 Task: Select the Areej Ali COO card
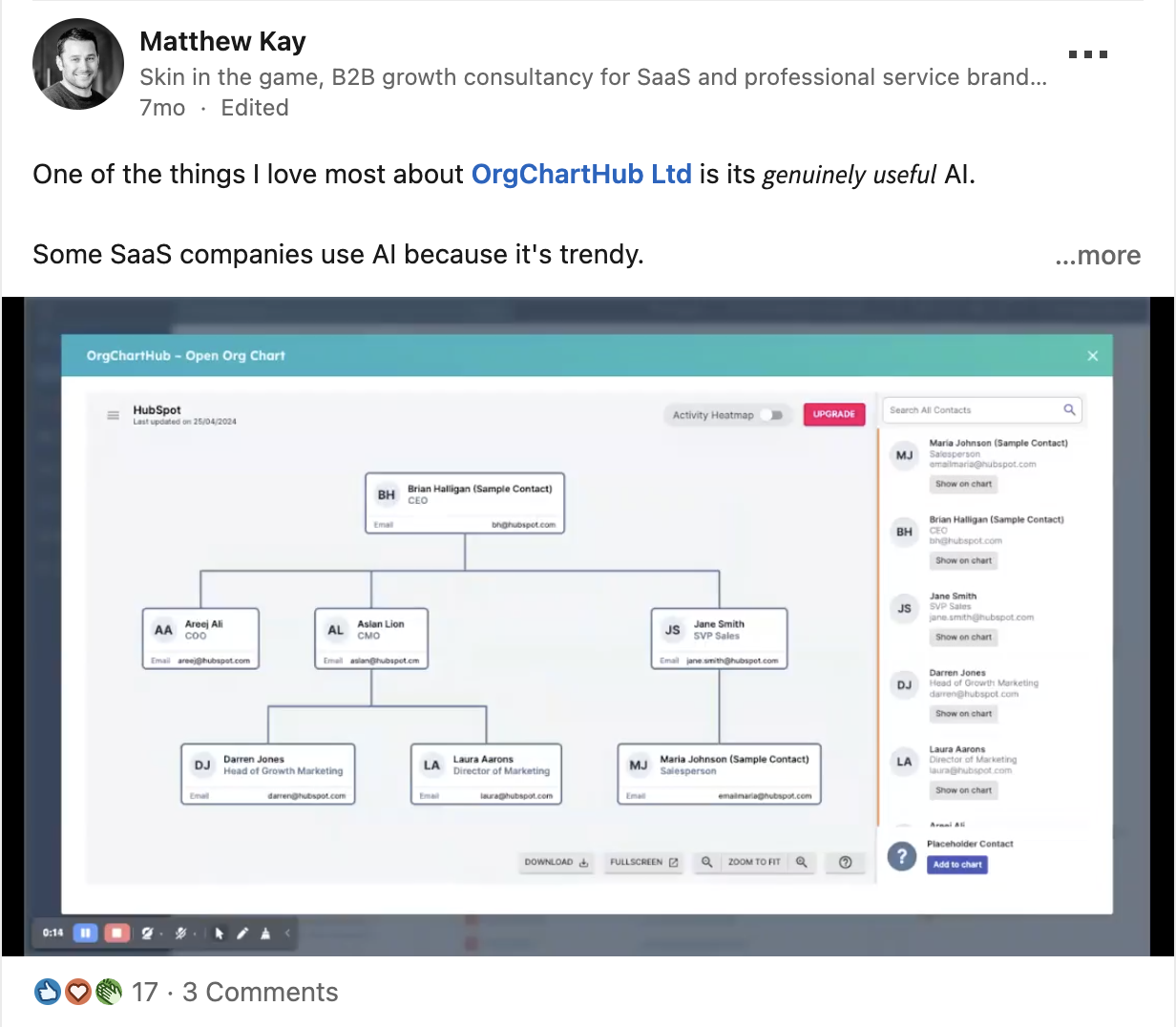click(200, 639)
